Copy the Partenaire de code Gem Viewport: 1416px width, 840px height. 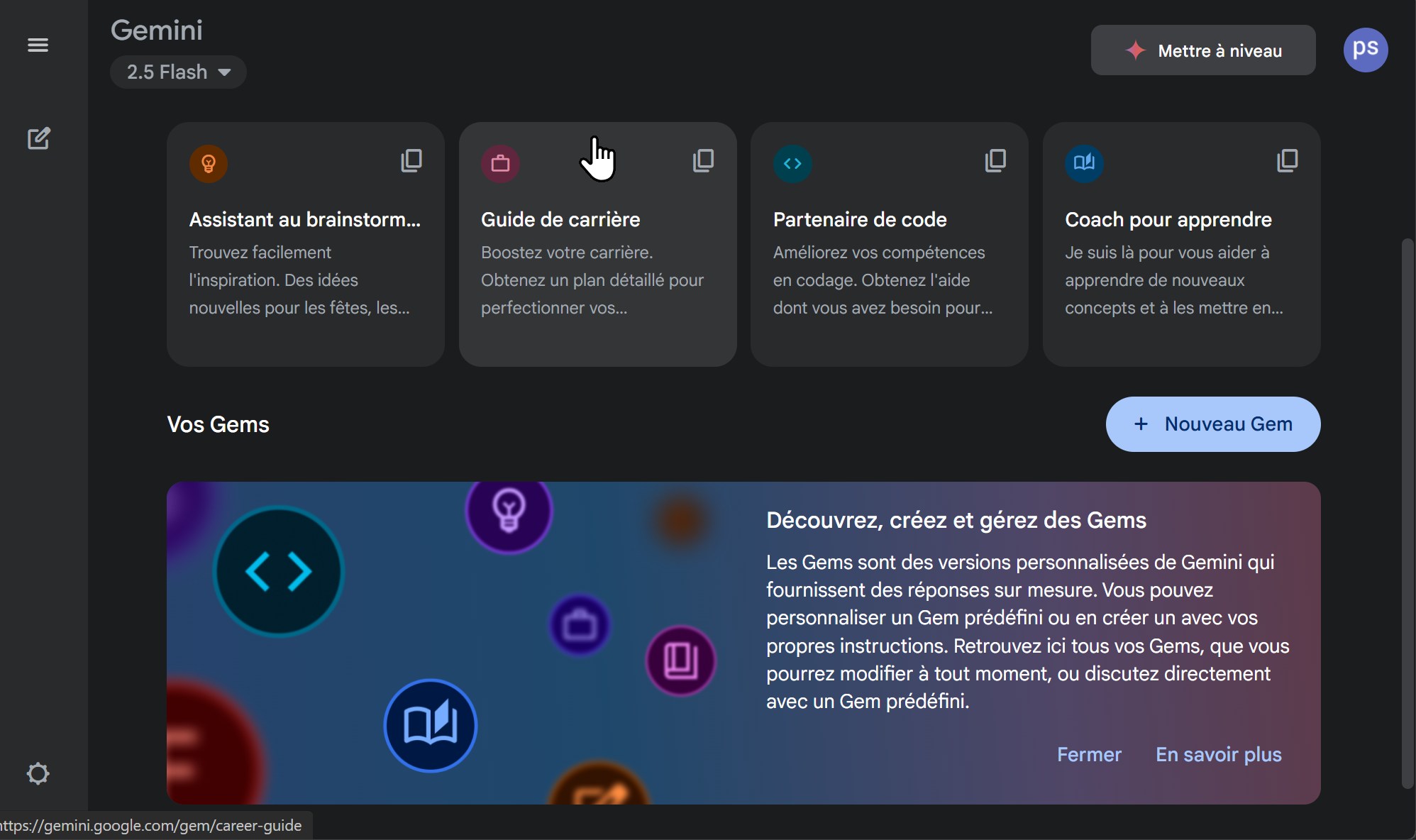995,161
